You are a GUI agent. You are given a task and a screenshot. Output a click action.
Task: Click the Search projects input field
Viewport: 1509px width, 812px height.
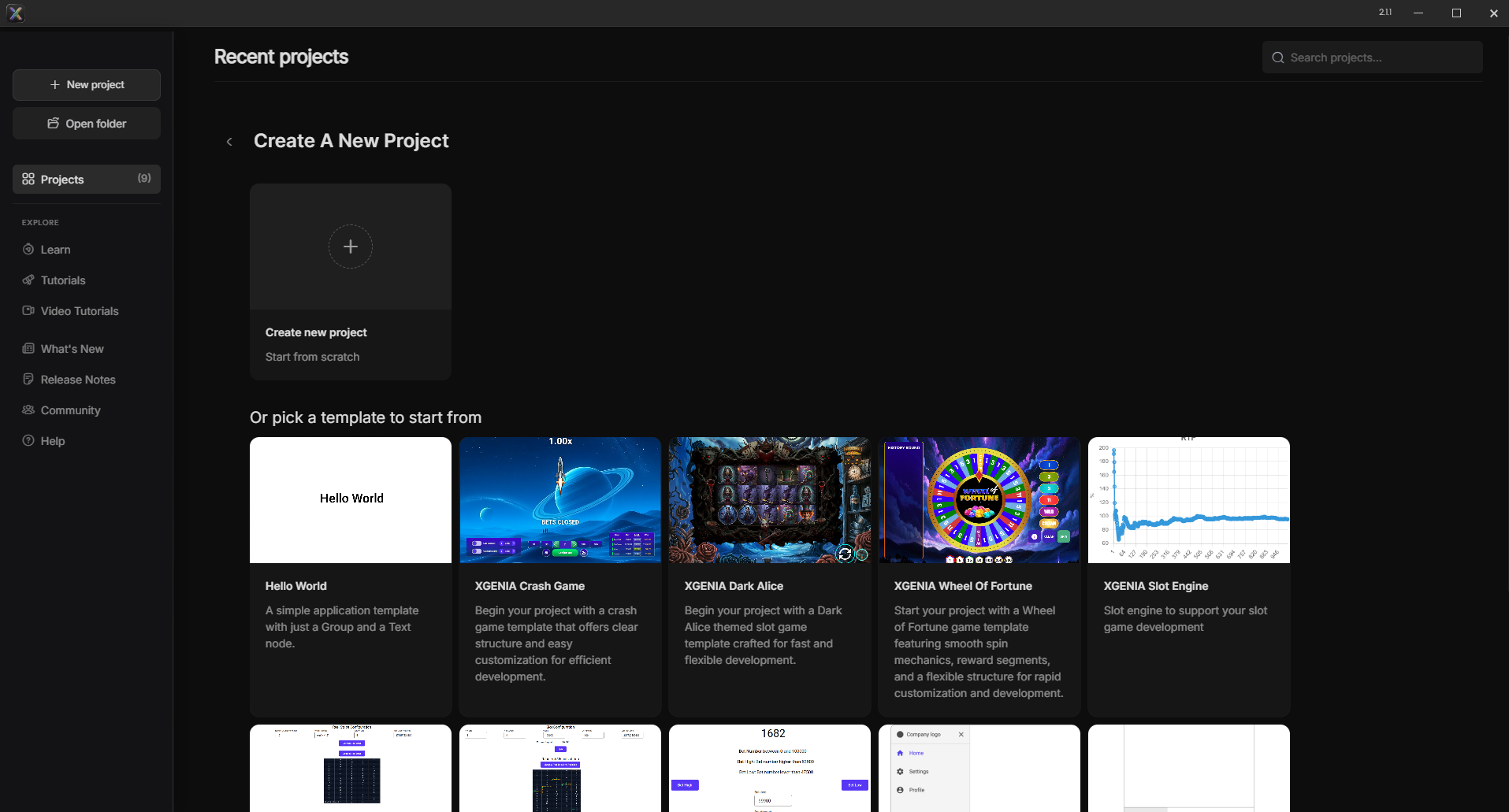[1372, 57]
